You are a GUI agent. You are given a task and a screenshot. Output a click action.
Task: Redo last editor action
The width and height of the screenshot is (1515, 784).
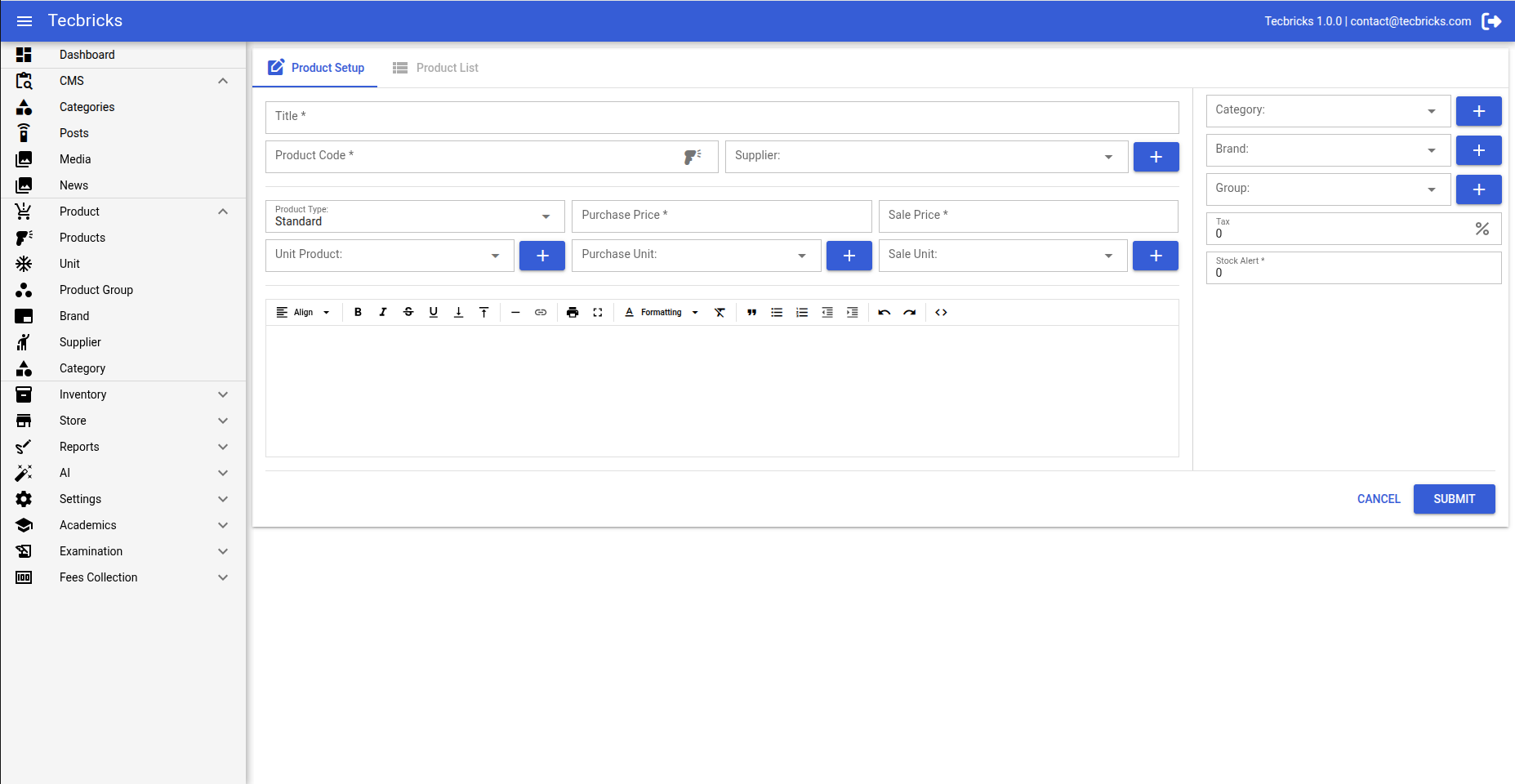coord(910,312)
